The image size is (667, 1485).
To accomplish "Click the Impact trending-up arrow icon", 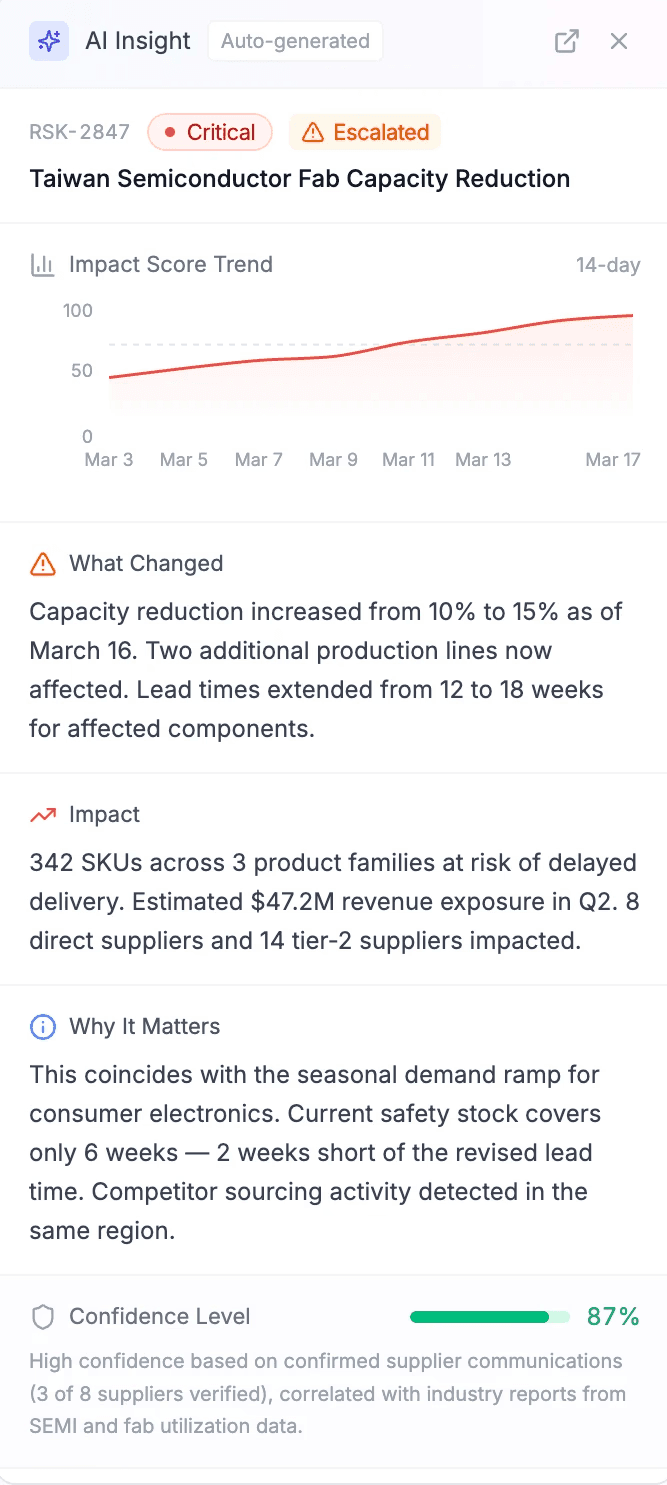I will click(43, 815).
